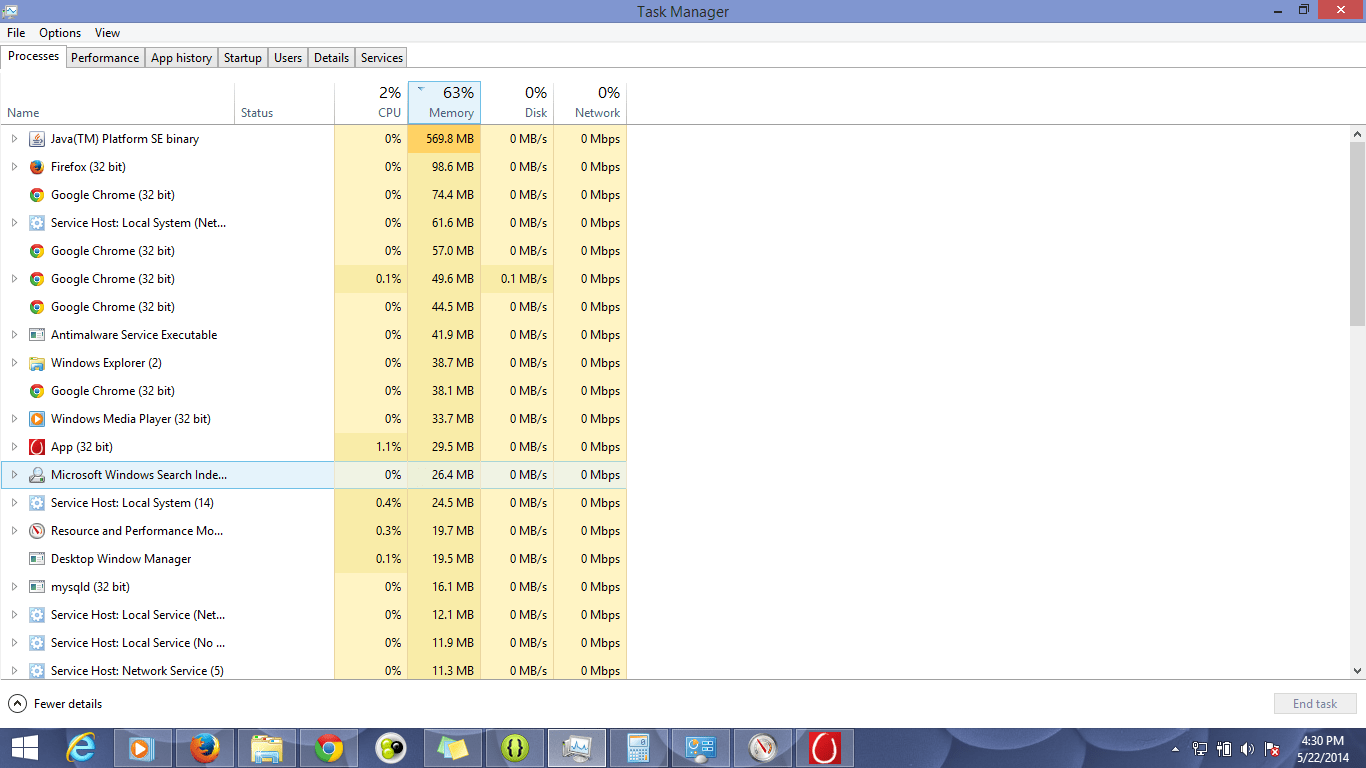Open Windows Media Player on the taskbar
Screen dimensions: 1366x768
143,748
